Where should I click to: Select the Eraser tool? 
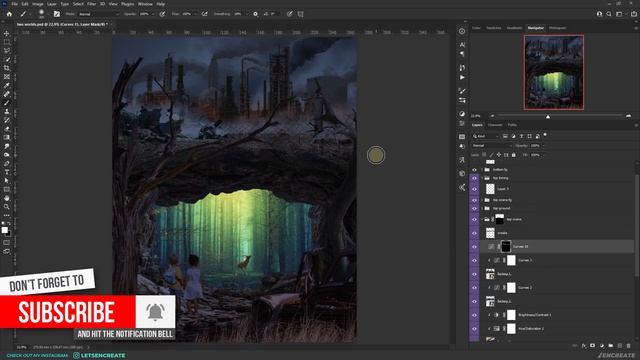point(7,129)
